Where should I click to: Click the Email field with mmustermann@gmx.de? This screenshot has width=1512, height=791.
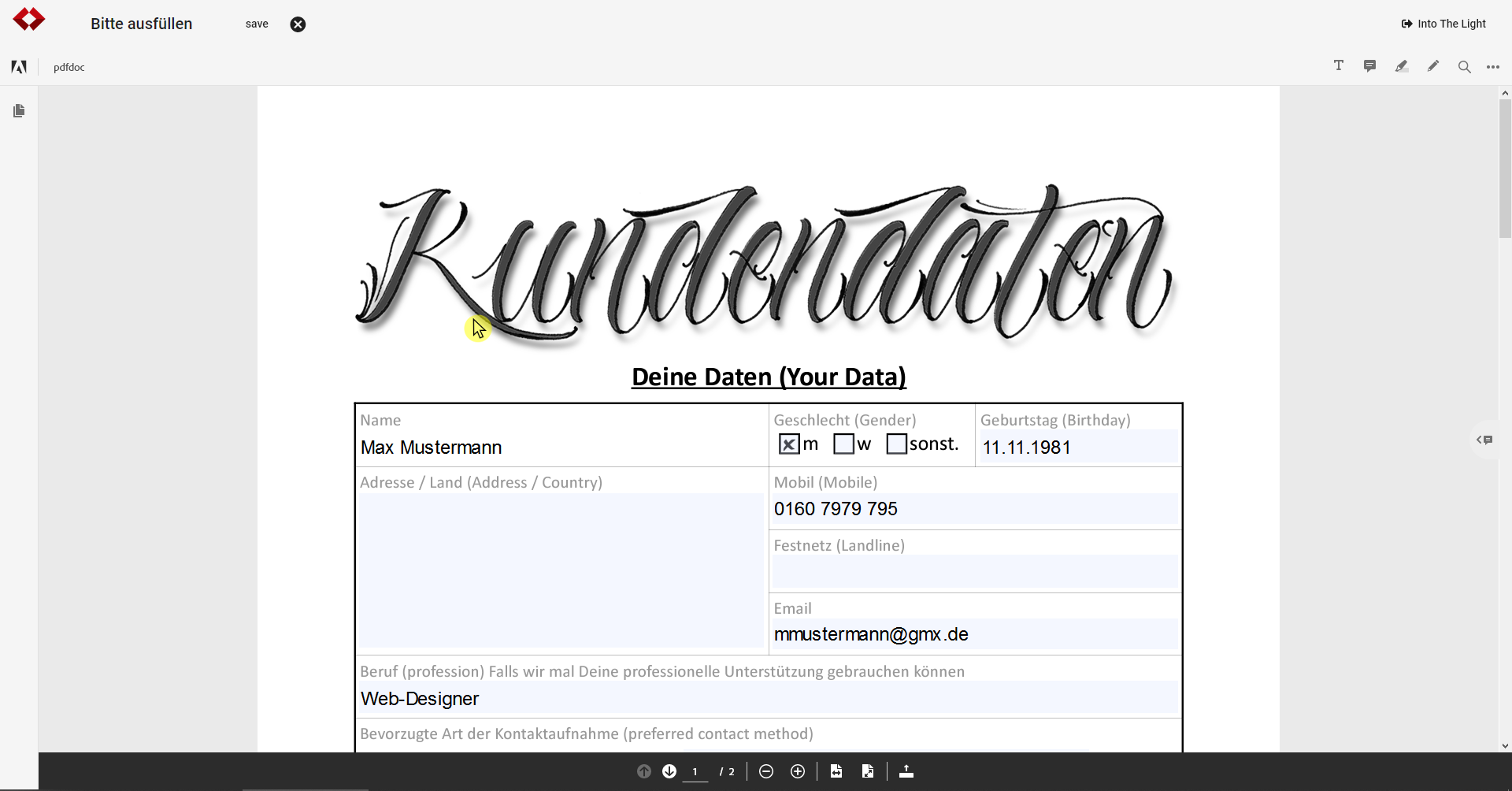pos(975,634)
